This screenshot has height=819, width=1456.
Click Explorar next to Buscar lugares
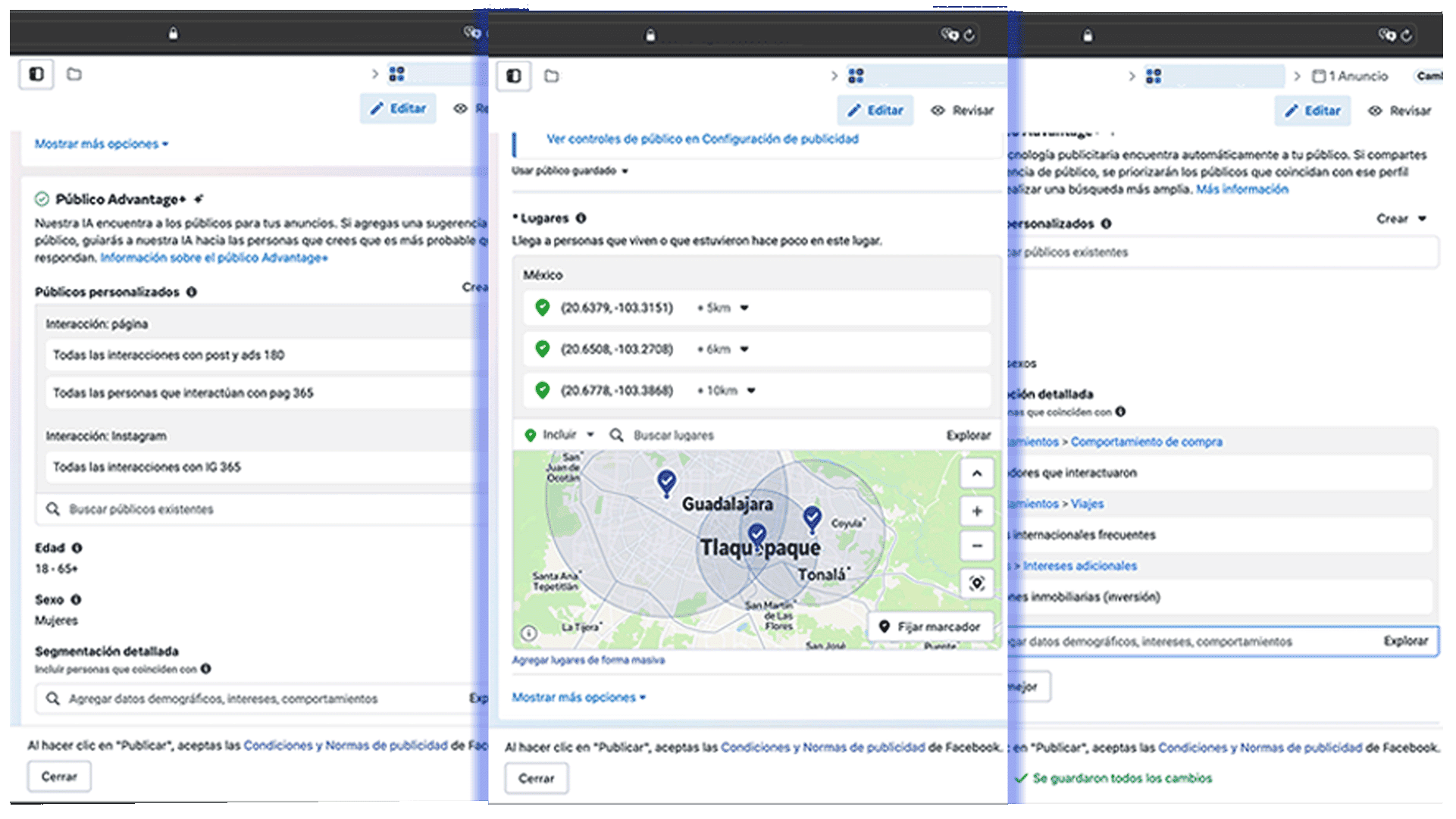(x=969, y=435)
